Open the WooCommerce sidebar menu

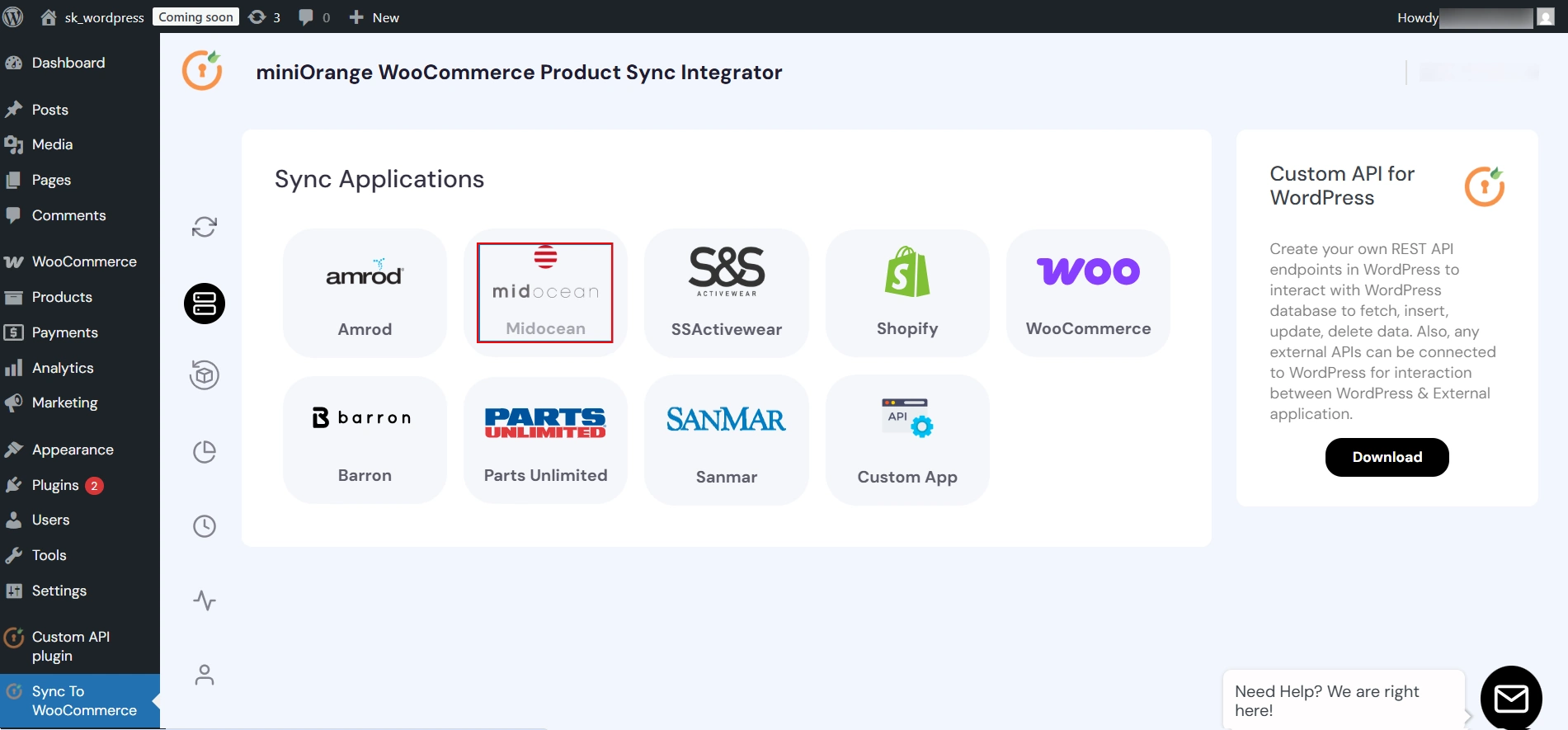pos(80,261)
